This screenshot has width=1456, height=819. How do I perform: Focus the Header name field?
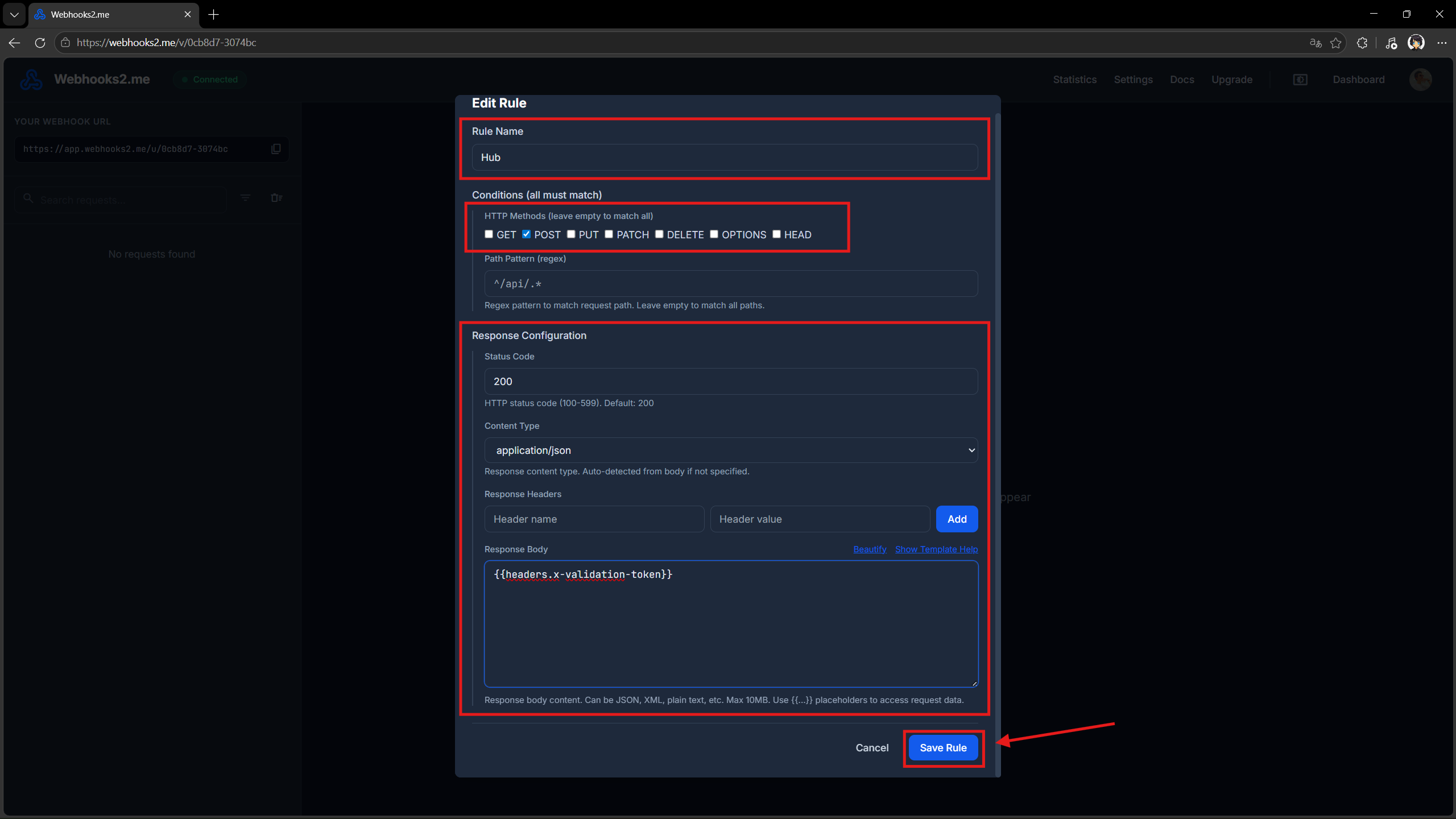point(594,519)
